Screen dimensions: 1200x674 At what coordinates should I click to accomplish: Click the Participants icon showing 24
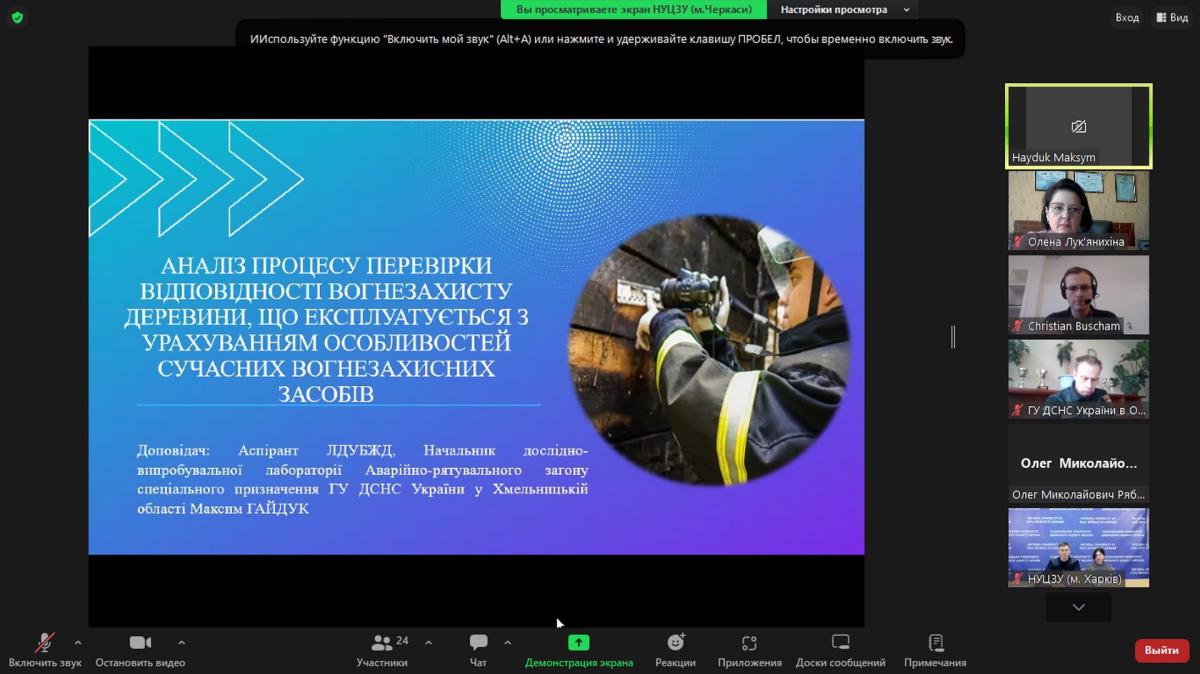382,643
